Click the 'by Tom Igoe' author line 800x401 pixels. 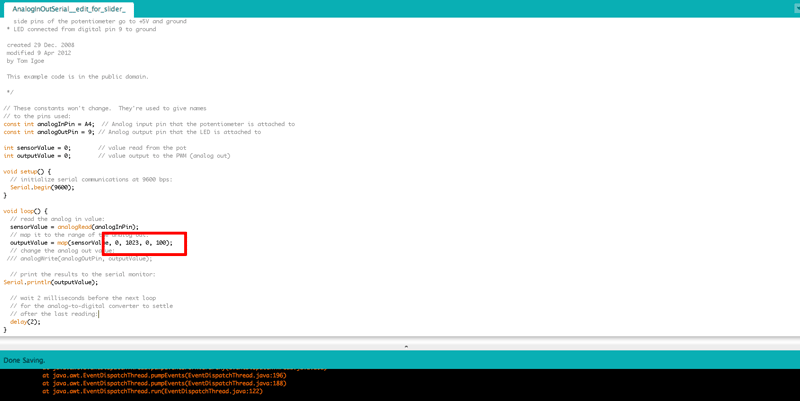point(26,61)
